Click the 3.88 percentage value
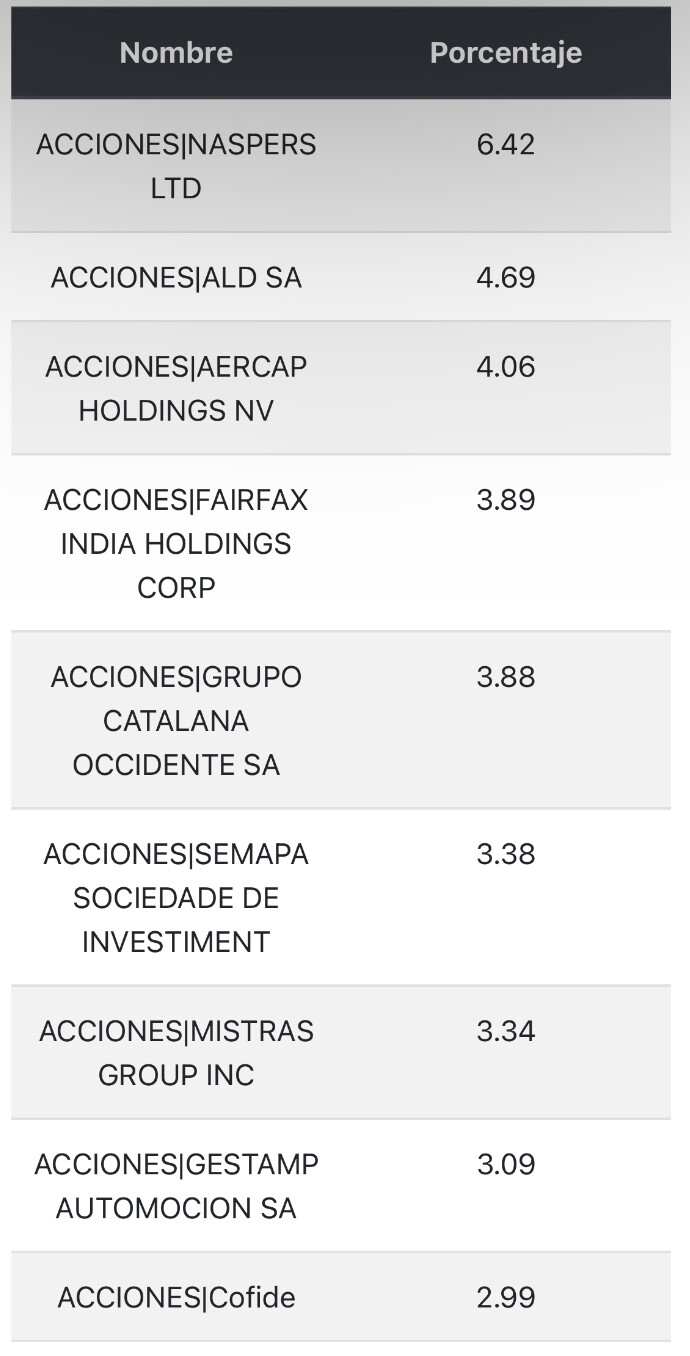 click(x=506, y=678)
